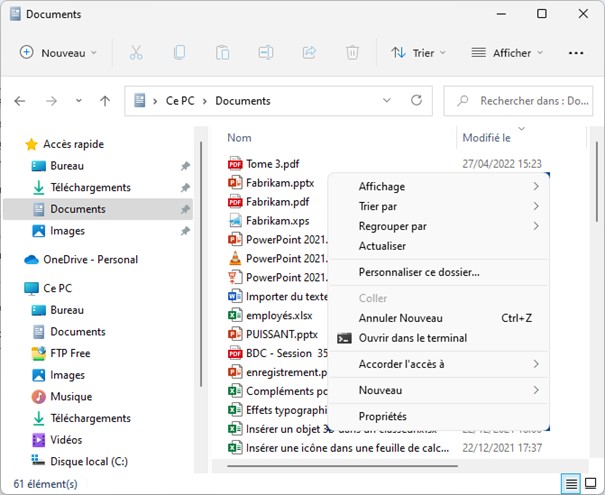Open the Tome 3.pdf file
605x495 pixels.
point(271,164)
